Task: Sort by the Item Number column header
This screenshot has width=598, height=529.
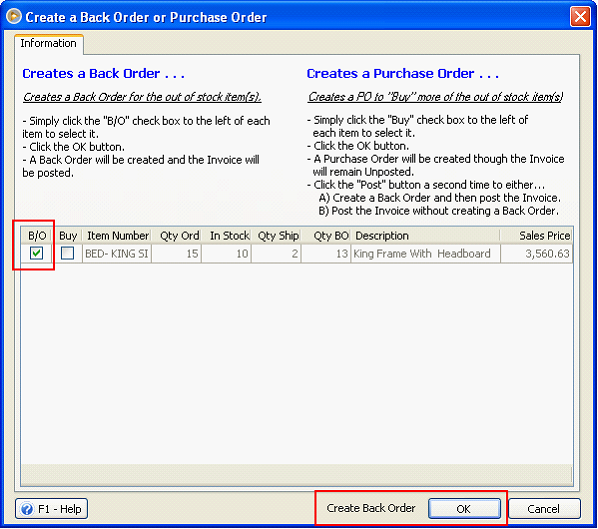Action: click(x=117, y=236)
